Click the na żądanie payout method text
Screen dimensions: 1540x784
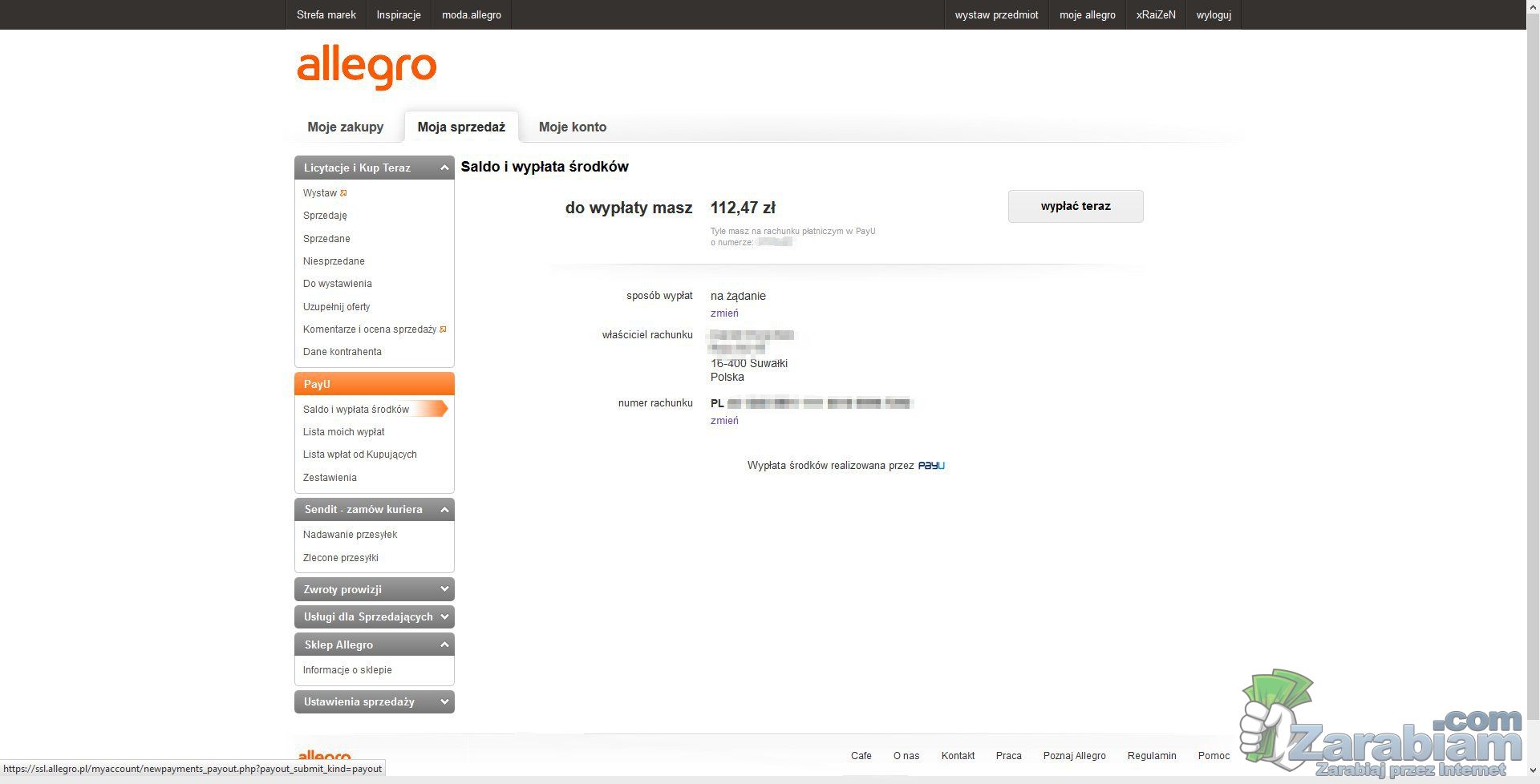pyautogui.click(x=738, y=296)
